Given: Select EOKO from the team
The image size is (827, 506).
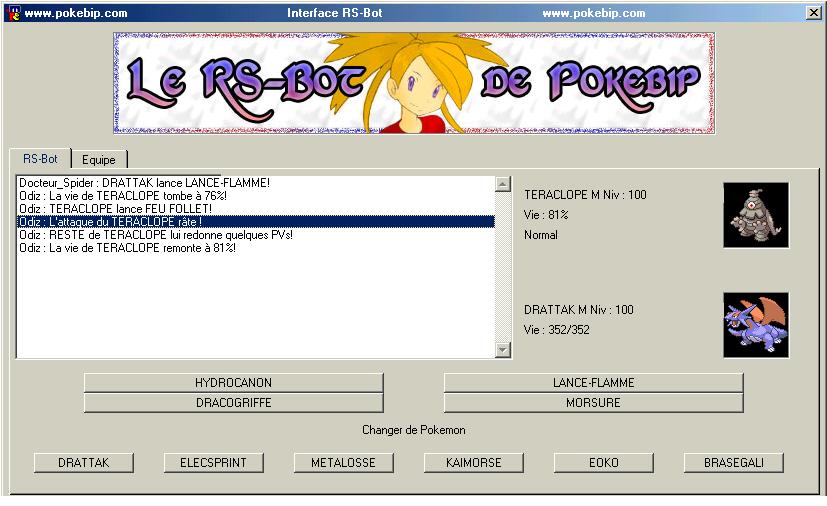Looking at the screenshot, I should tap(603, 463).
